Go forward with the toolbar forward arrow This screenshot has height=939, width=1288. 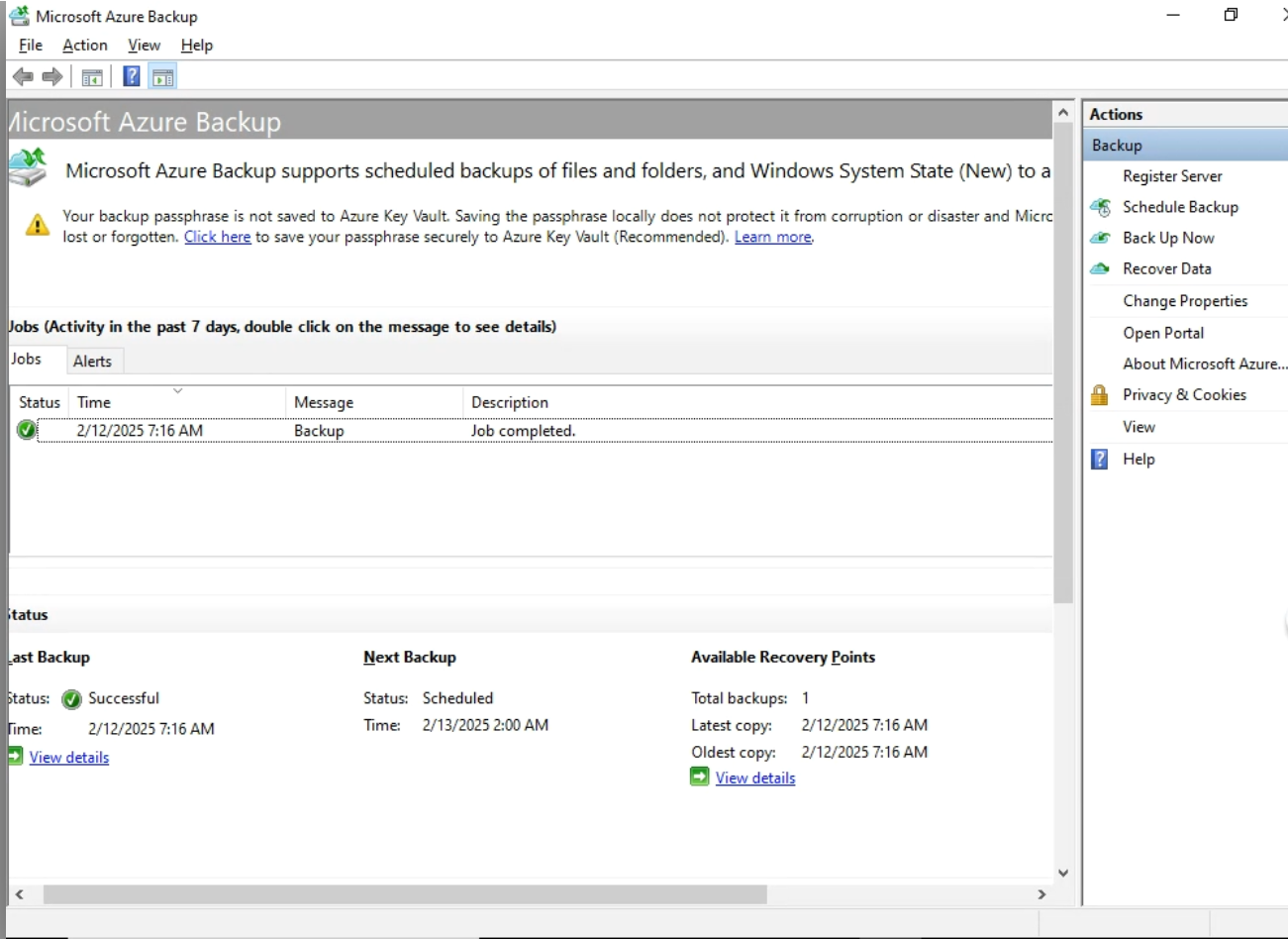[52, 76]
